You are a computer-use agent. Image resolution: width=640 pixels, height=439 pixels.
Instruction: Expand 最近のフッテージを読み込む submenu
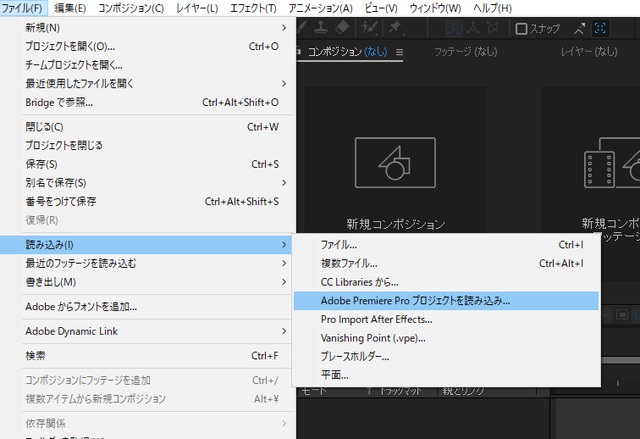tap(148, 264)
